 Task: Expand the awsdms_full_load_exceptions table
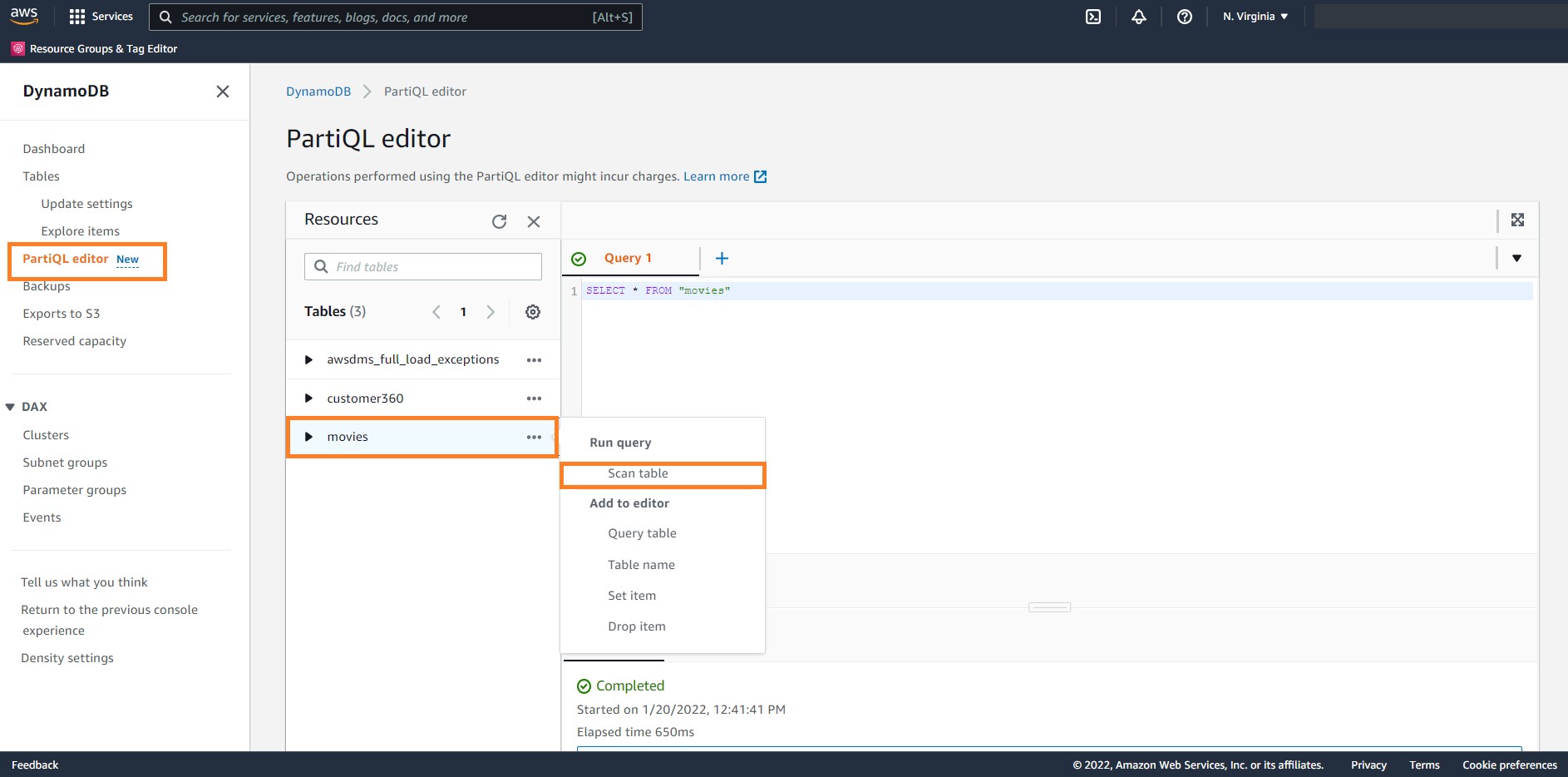pos(308,360)
